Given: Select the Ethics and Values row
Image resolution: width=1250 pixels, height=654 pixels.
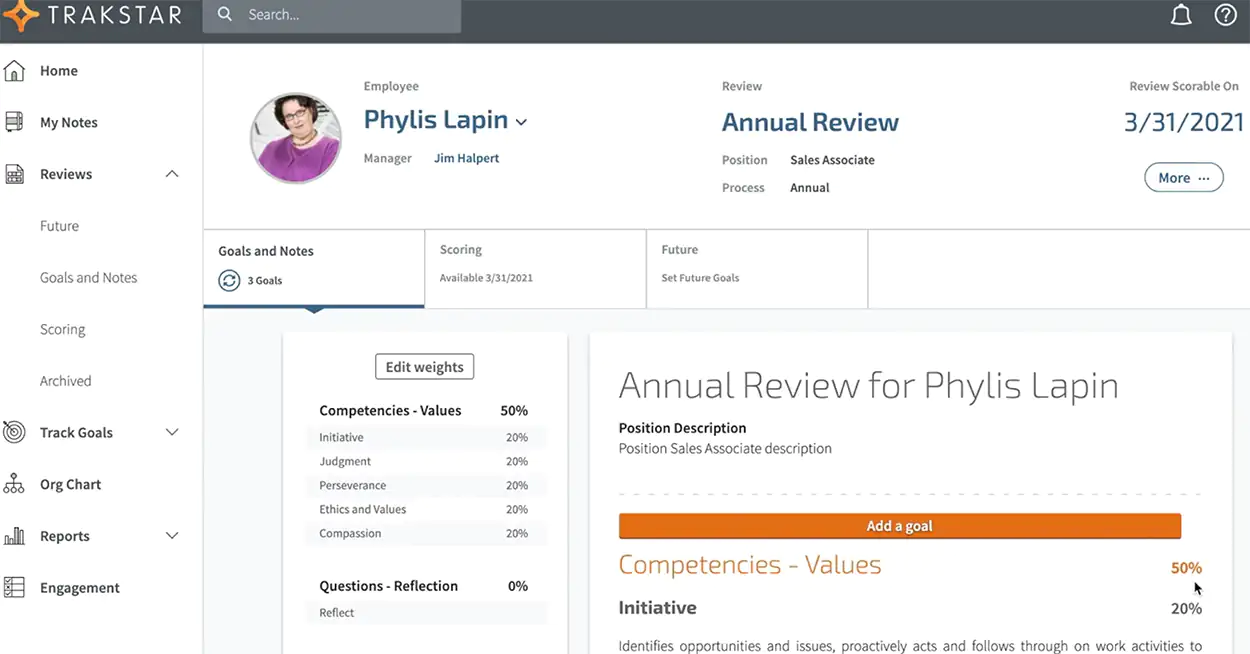Looking at the screenshot, I should coord(426,509).
